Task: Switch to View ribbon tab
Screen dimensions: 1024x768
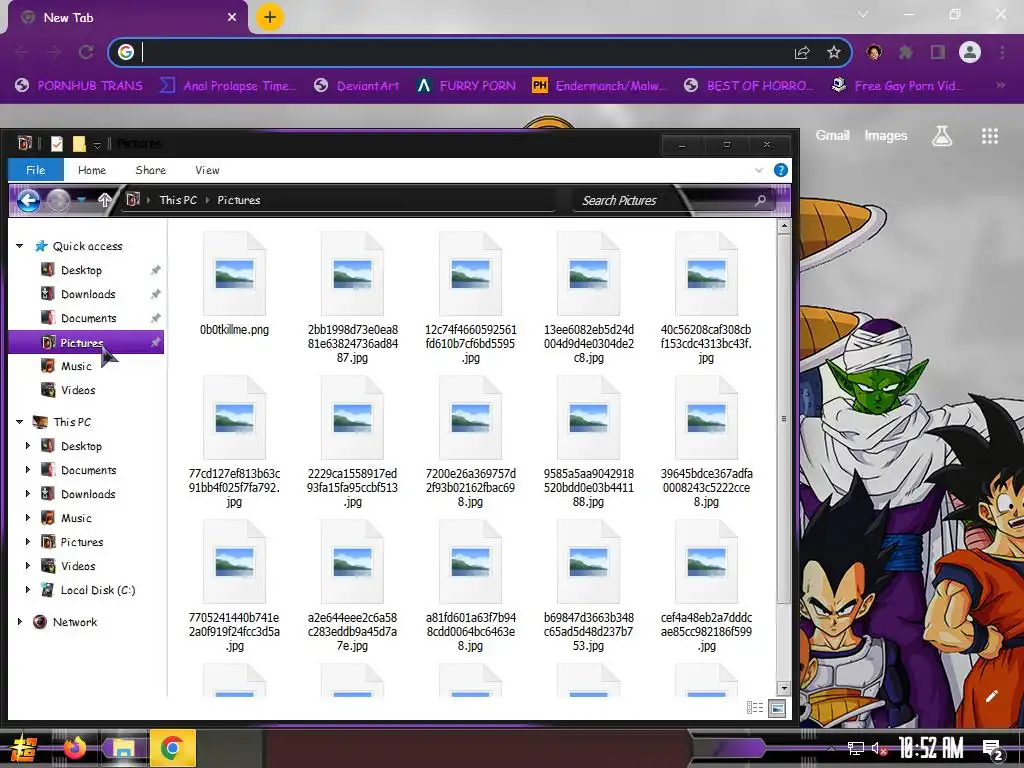Action: (207, 170)
